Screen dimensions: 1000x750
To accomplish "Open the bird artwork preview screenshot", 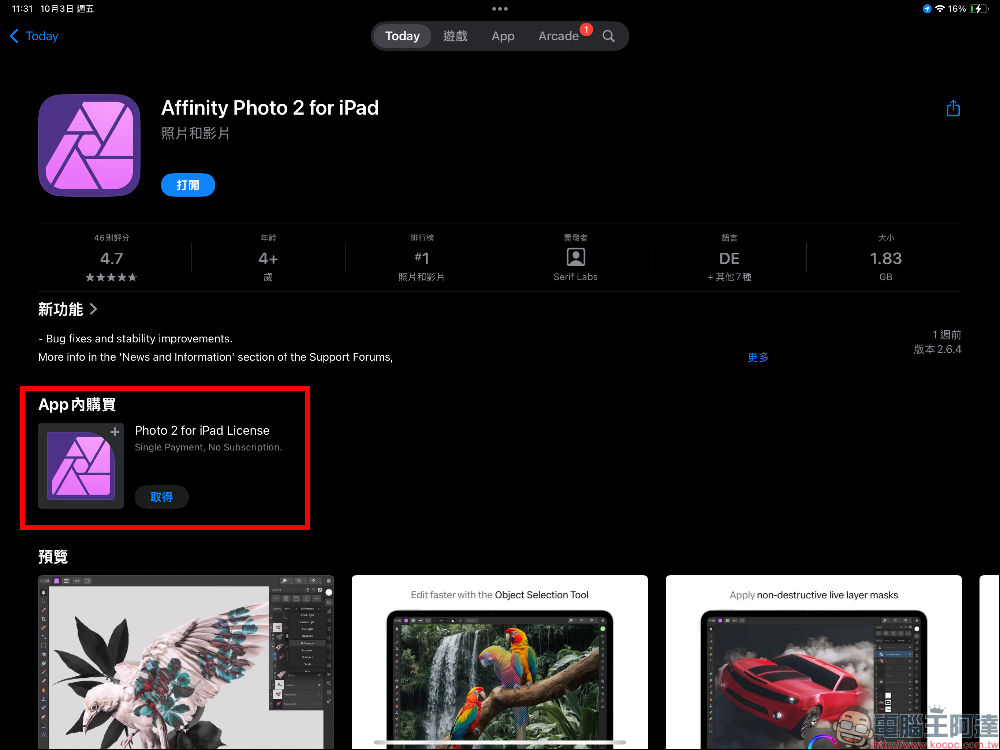I will (186, 661).
